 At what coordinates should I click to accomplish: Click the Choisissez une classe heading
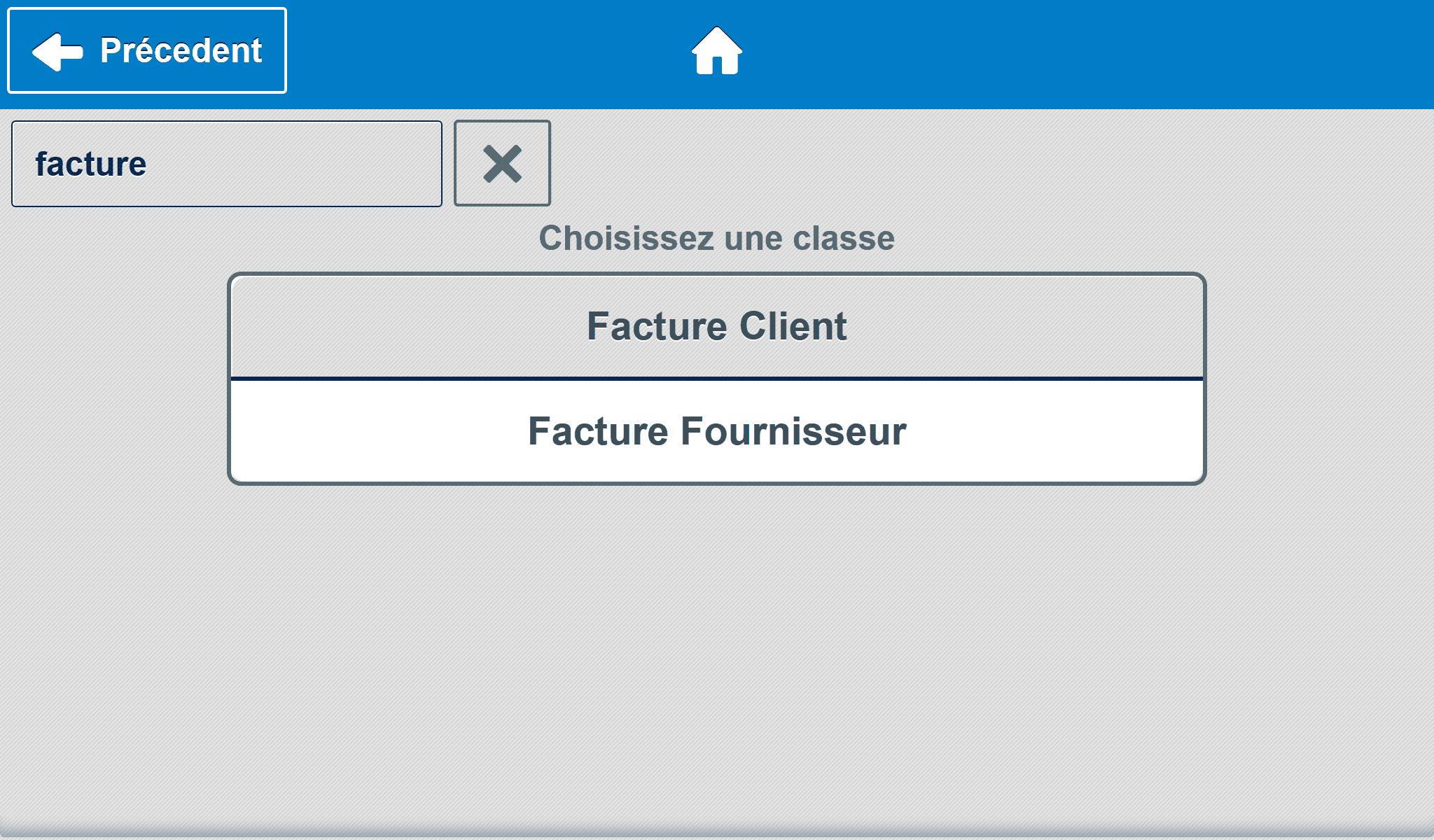pyautogui.click(x=716, y=238)
